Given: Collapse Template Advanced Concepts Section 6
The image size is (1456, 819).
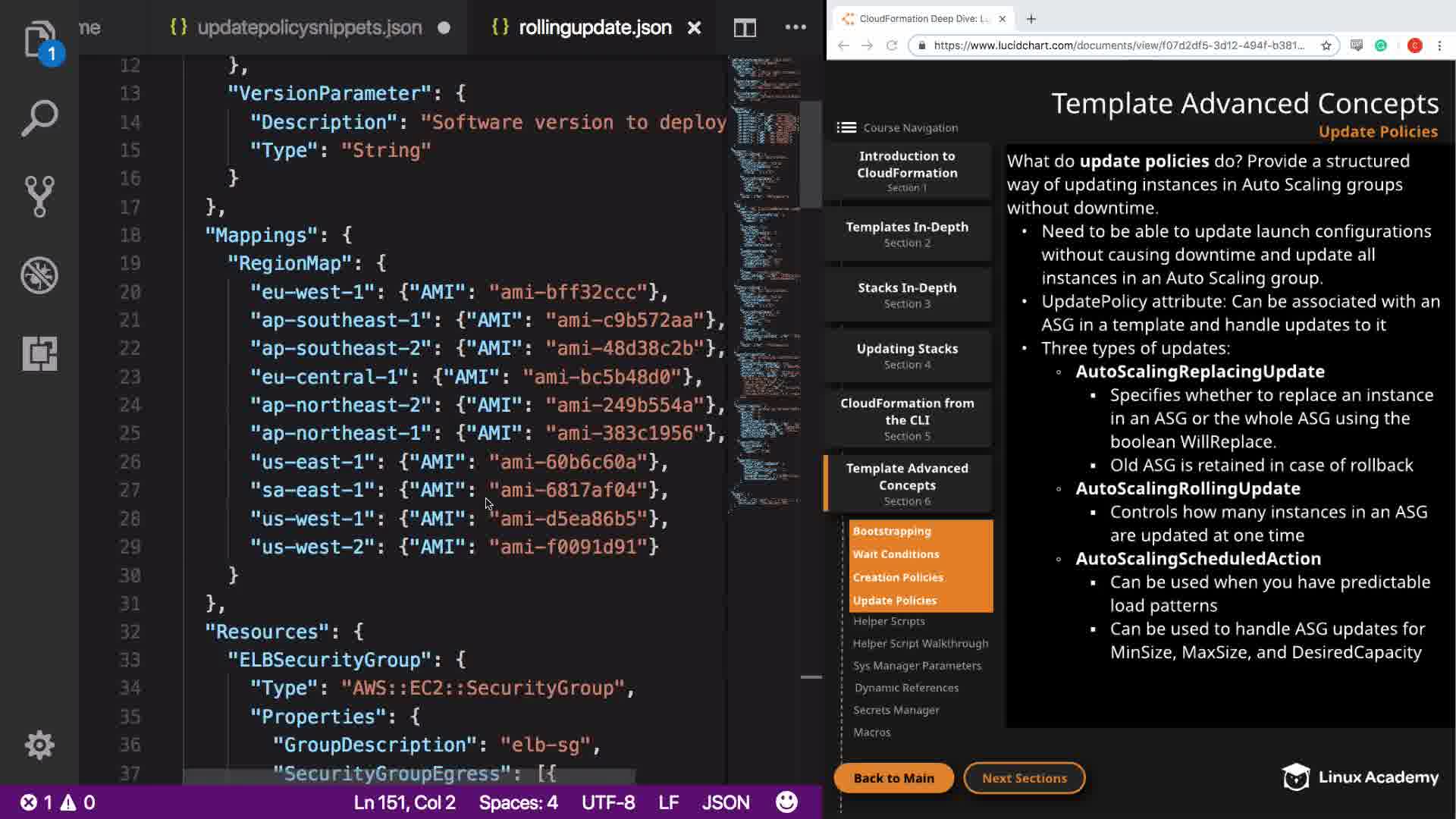Looking at the screenshot, I should (907, 484).
